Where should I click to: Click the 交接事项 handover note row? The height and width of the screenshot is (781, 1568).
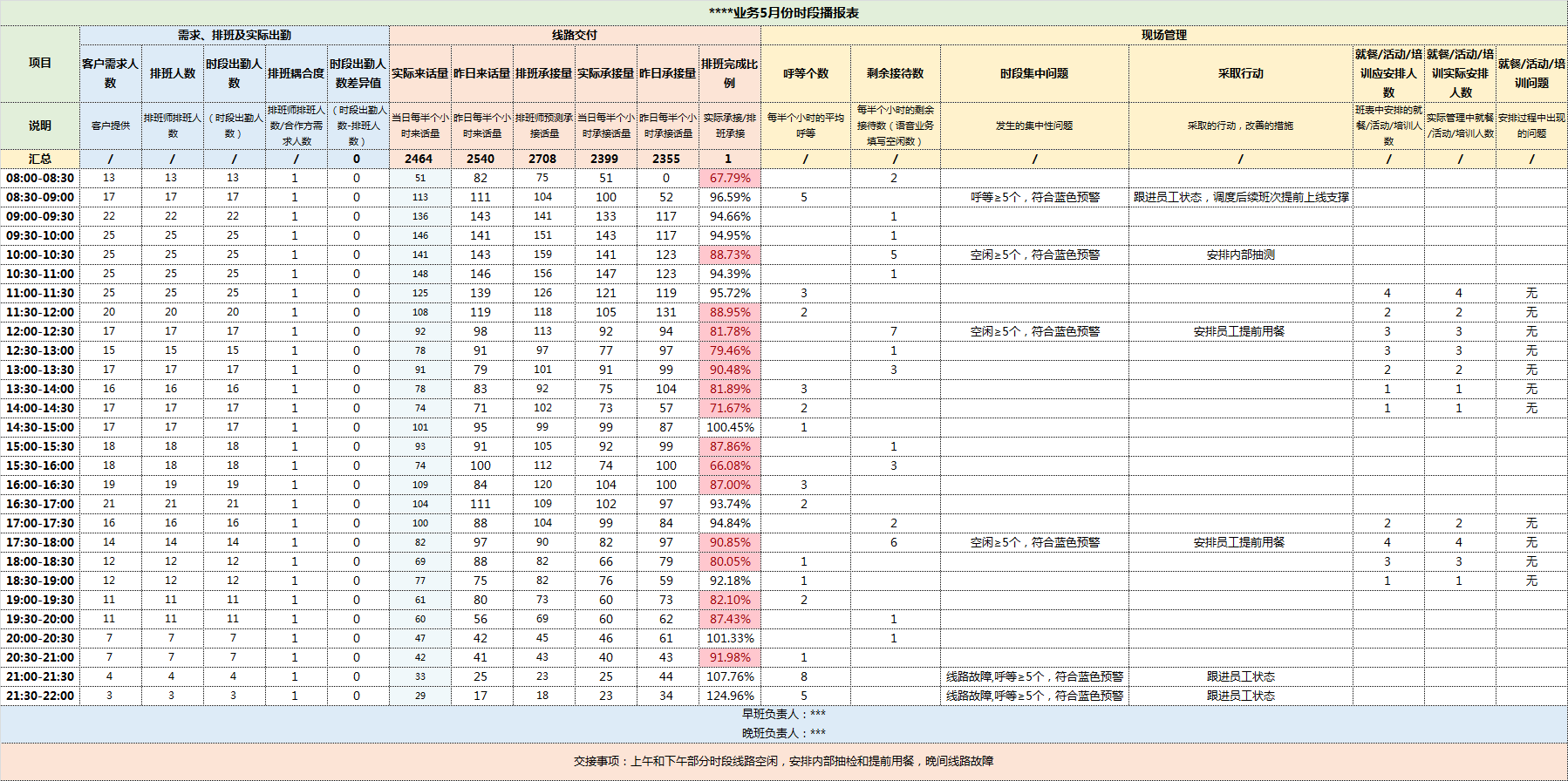click(783, 761)
